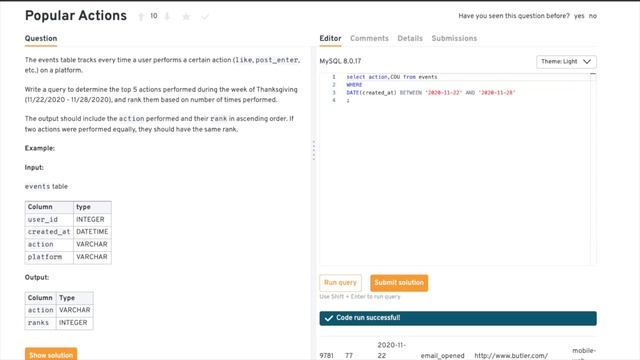This screenshot has height=360, width=640.
Task: Upvote the Popular Actions question
Action: [141, 16]
